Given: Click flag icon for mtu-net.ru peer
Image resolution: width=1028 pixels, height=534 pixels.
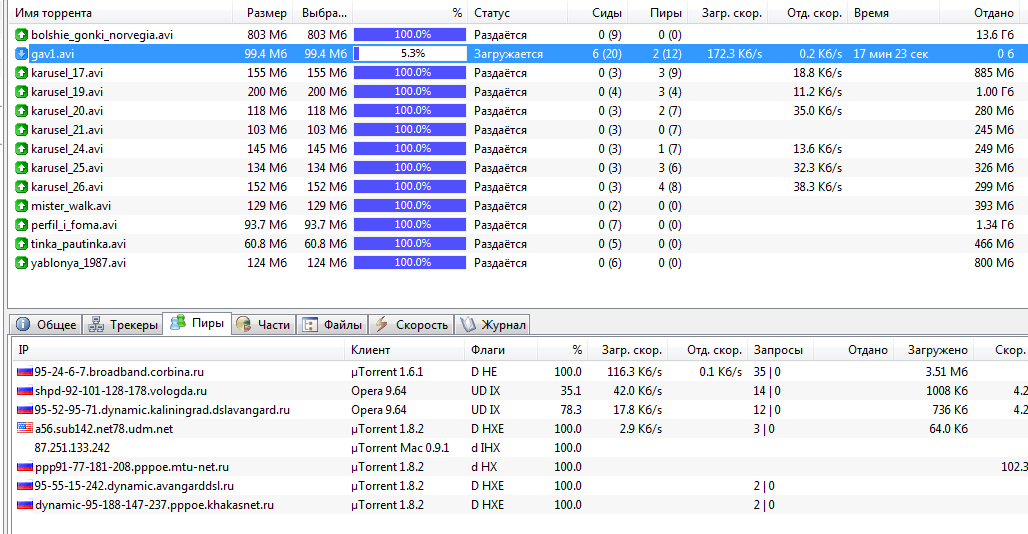Looking at the screenshot, I should [25, 467].
